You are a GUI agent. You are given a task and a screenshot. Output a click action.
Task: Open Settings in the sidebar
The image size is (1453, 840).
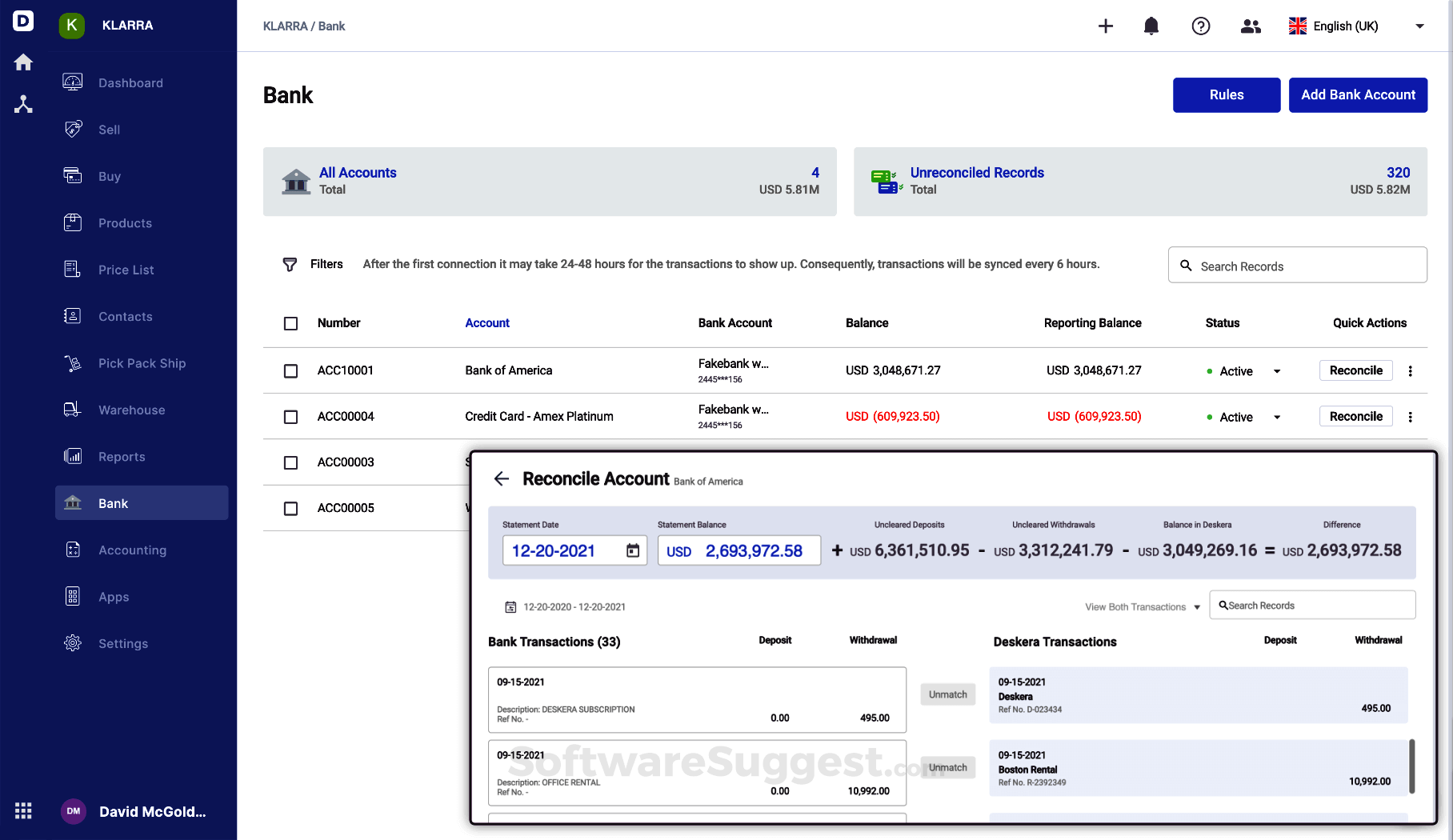coord(142,643)
